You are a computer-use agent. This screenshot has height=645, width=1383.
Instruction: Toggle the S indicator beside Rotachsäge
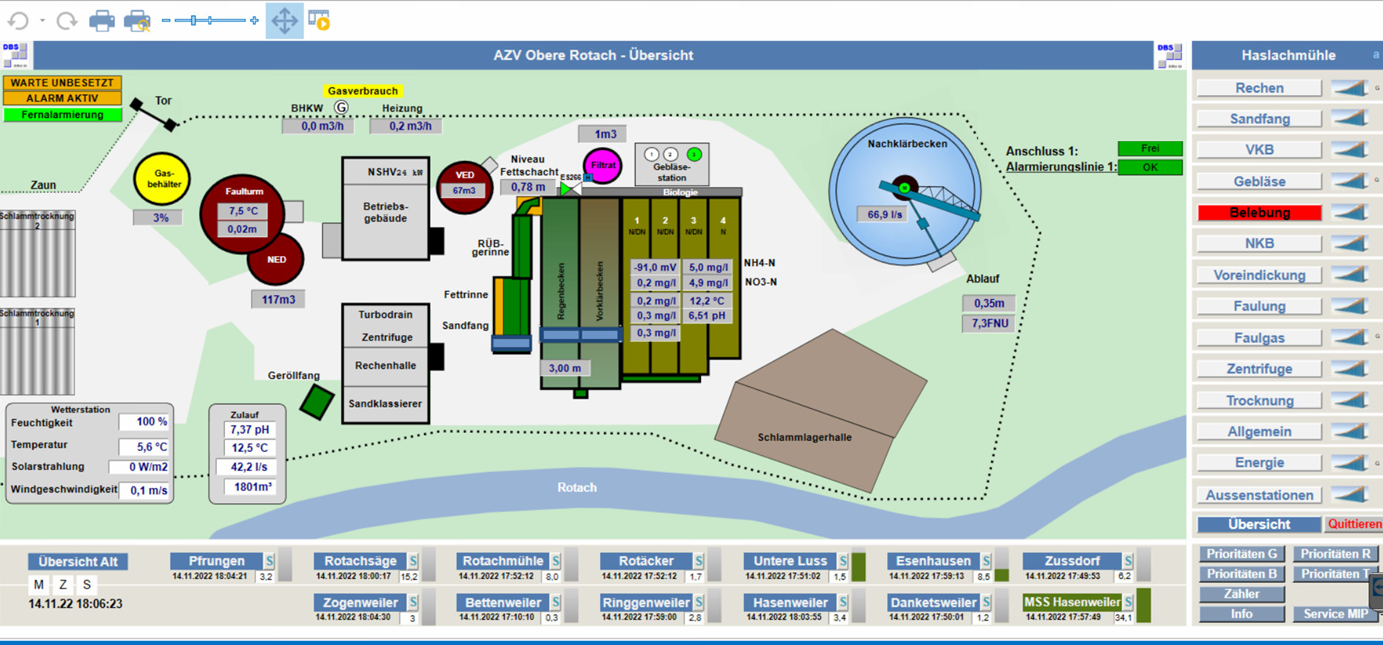pyautogui.click(x=413, y=561)
